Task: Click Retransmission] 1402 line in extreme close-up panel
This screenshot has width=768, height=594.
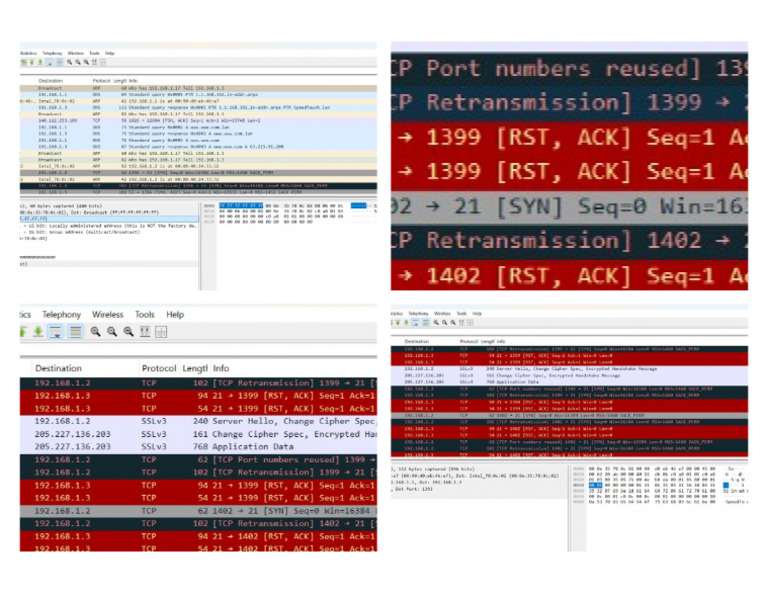Action: (569, 241)
